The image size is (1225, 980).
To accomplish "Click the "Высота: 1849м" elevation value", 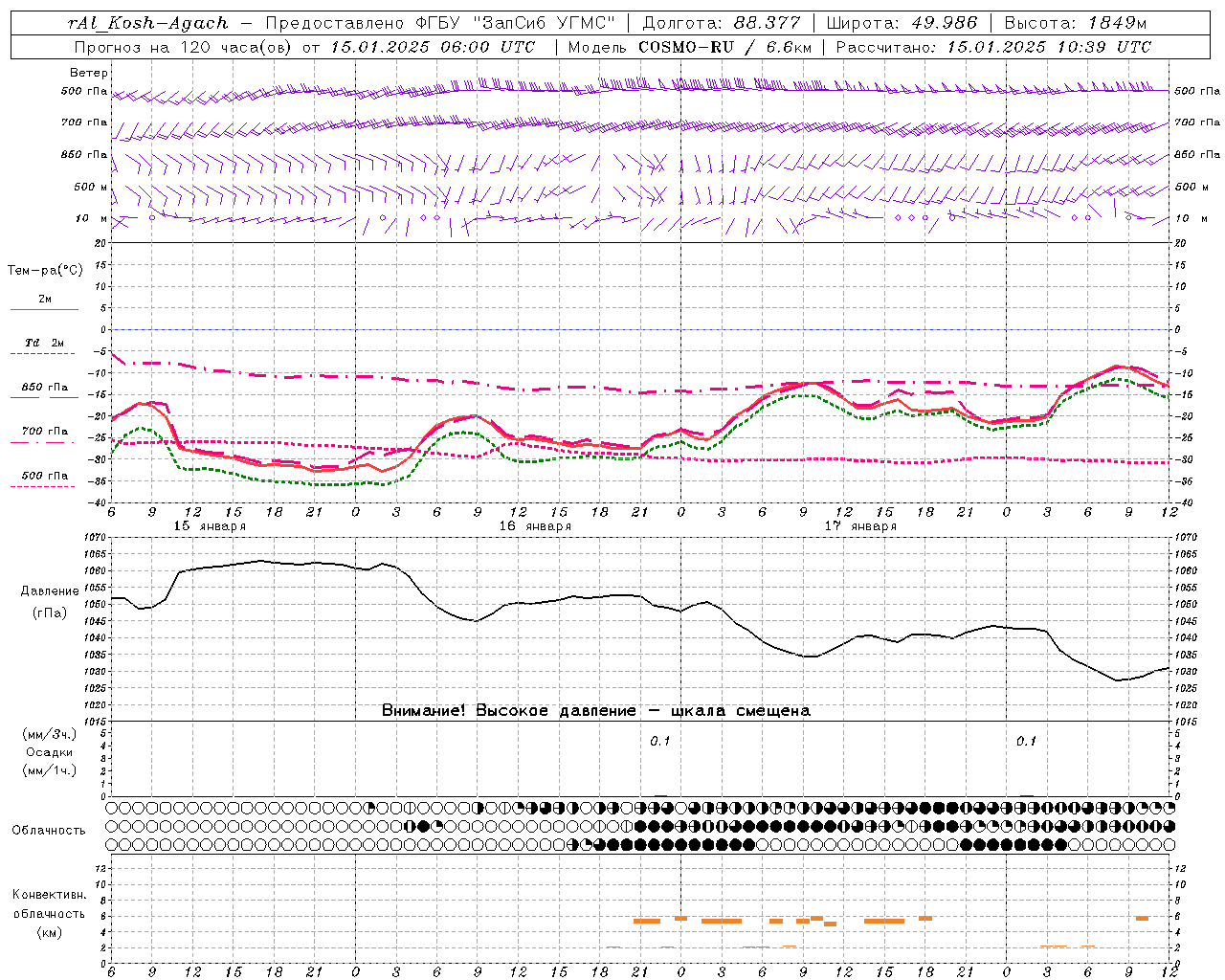I will click(1076, 23).
